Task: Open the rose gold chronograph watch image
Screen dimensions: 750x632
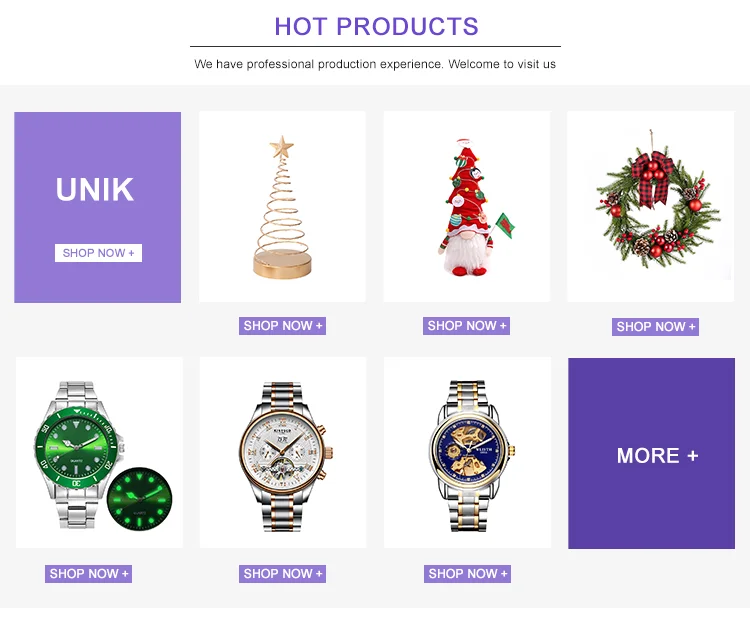Action: pos(283,453)
